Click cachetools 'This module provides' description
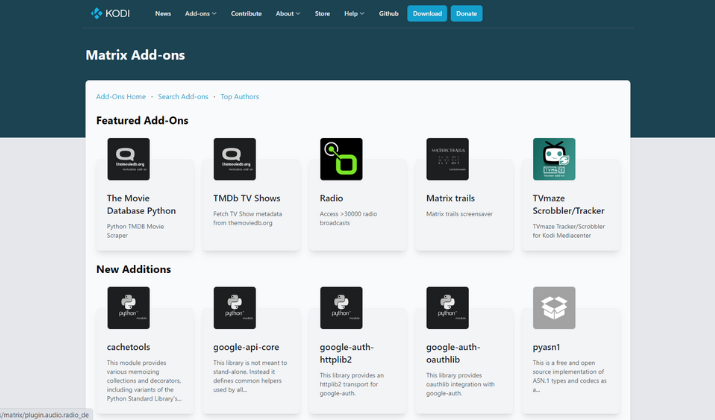The width and height of the screenshot is (715, 420). pos(144,381)
